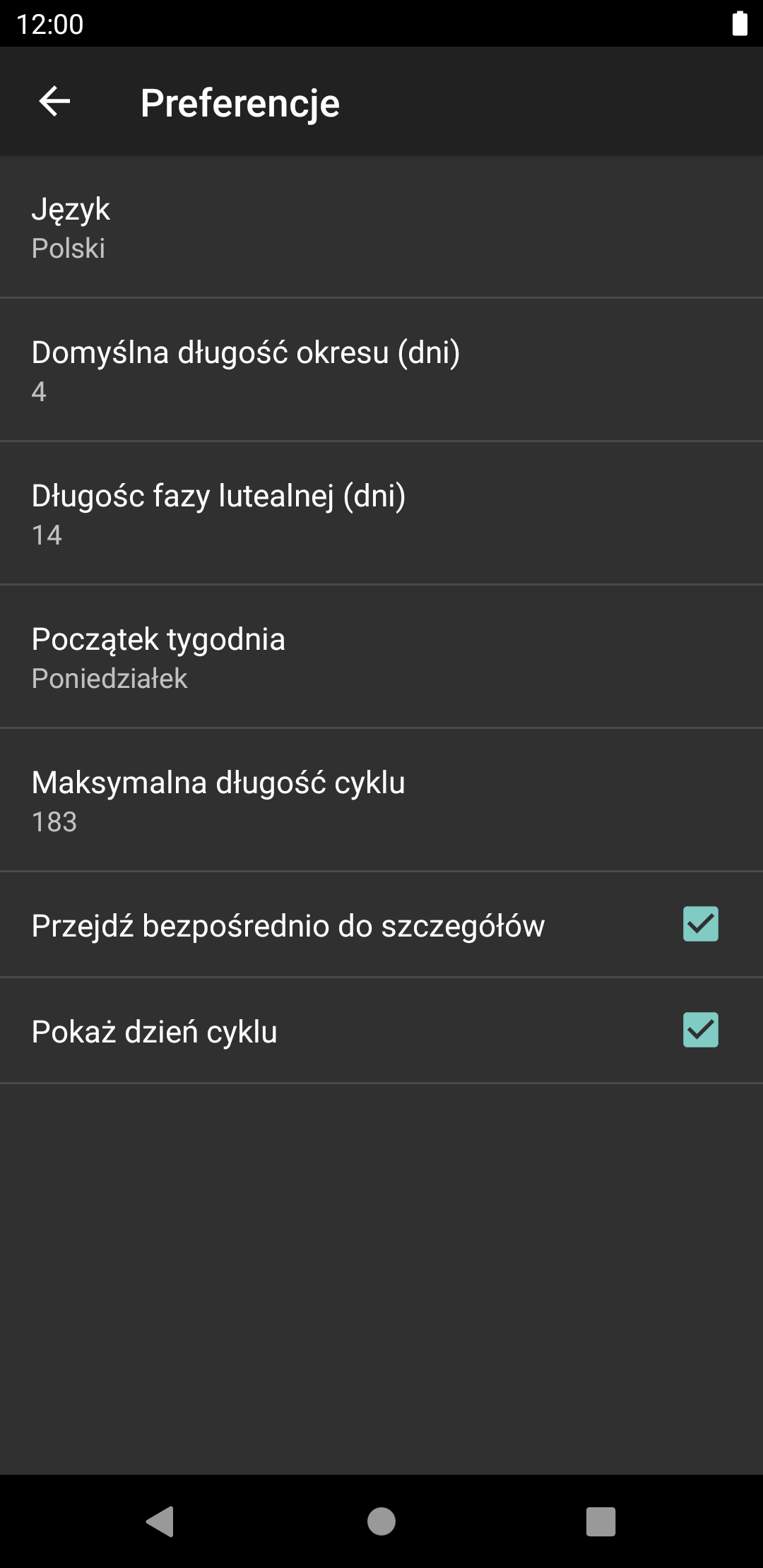Tap the Polski language value
Screen dimensions: 763x1568
(69, 249)
